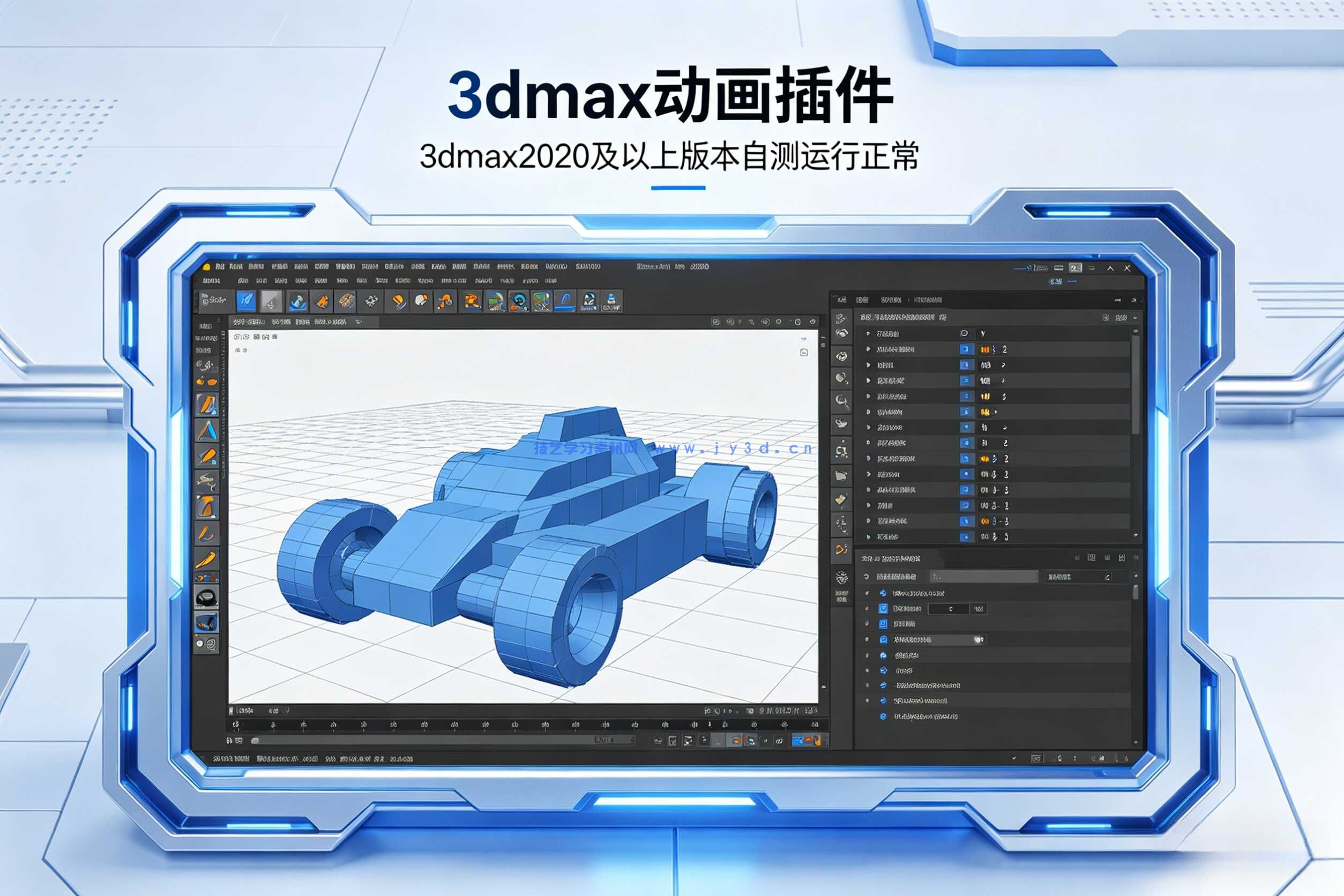Click the upper list's vertical scrollbar thumb
This screenshot has height=896, width=1344.
1135,385
